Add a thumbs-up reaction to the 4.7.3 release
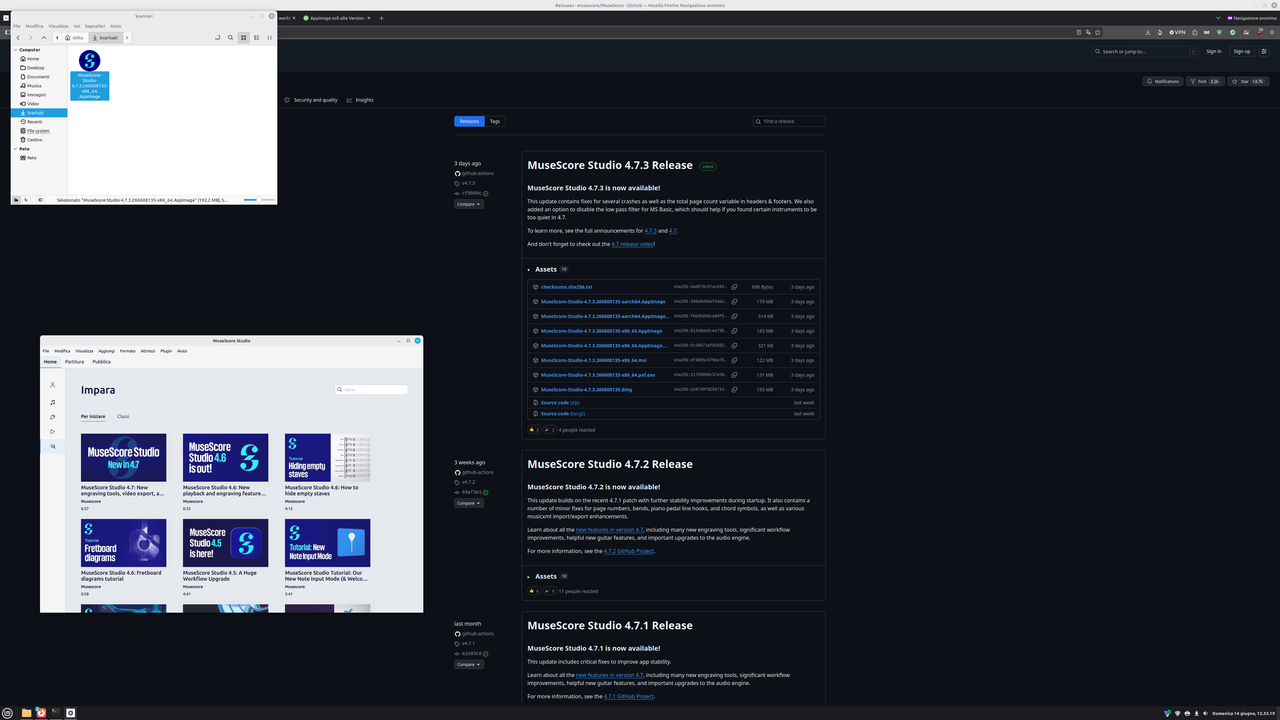Image resolution: width=1280 pixels, height=720 pixels. point(534,430)
